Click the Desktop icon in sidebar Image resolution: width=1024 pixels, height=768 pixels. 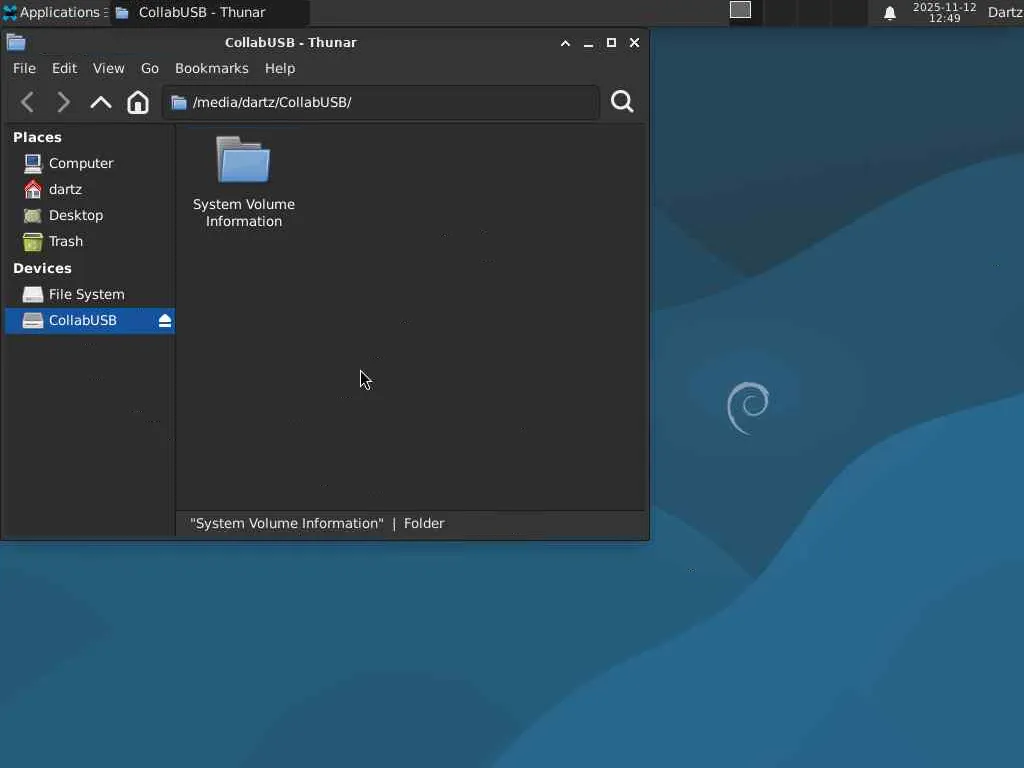[33, 216]
